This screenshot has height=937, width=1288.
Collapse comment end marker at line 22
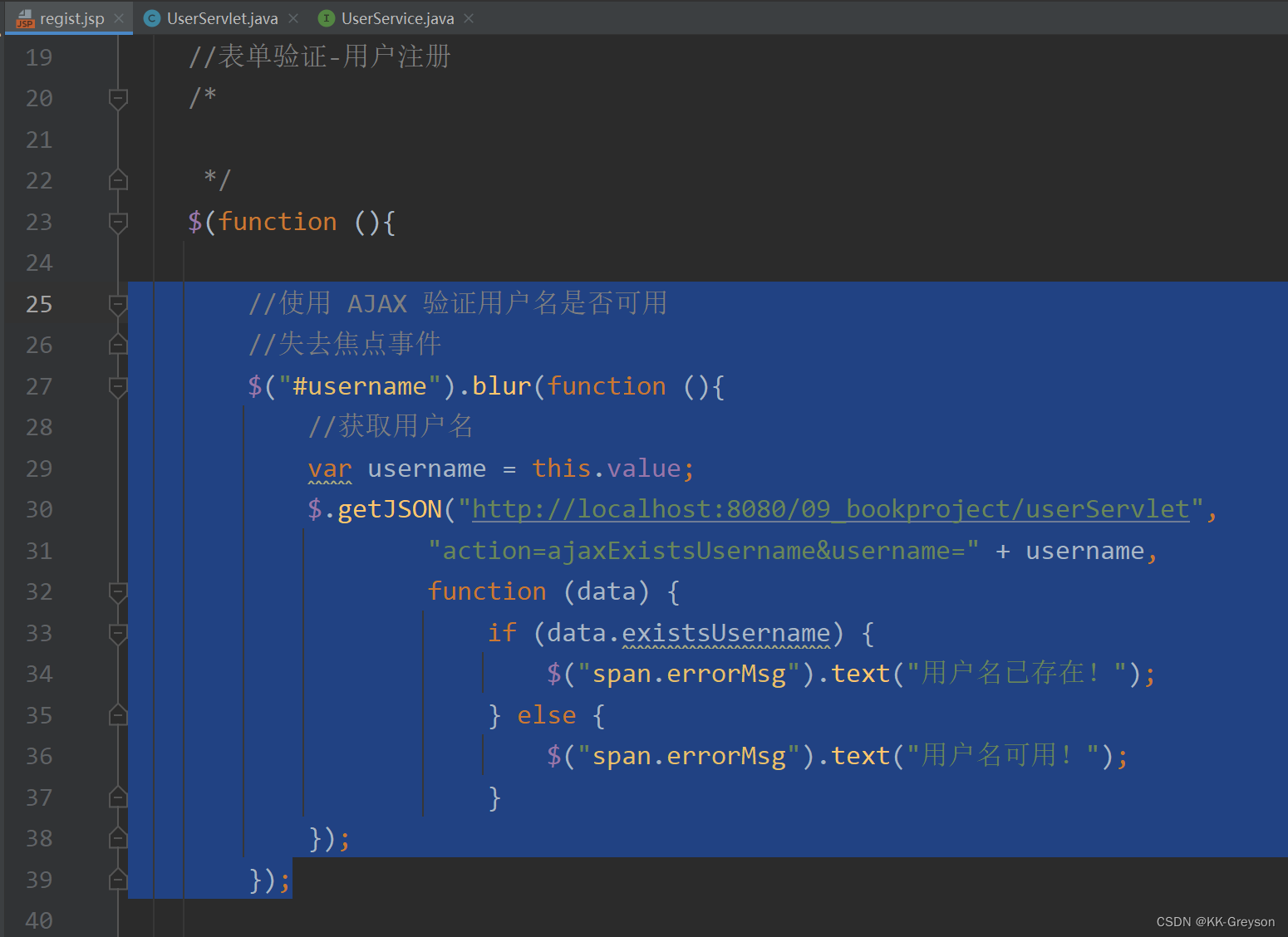pos(118,179)
